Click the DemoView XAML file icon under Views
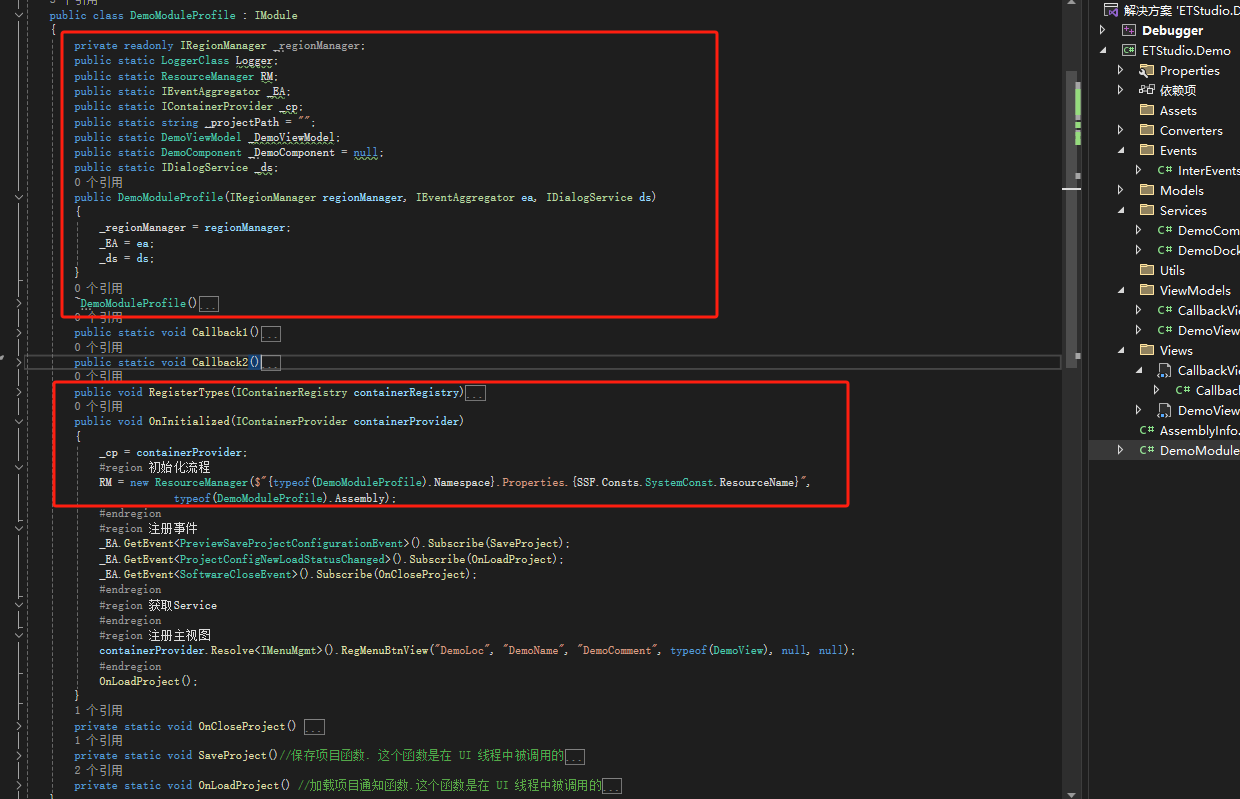 pos(1163,410)
